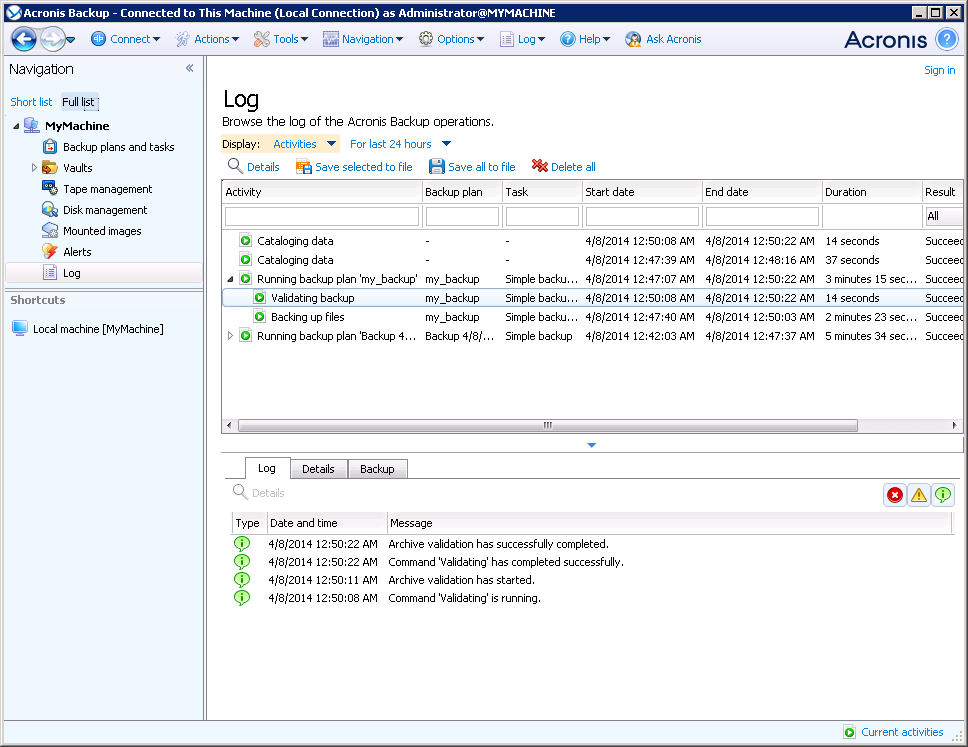The height and width of the screenshot is (747, 968).
Task: Click Save selected to file button
Action: 354,167
